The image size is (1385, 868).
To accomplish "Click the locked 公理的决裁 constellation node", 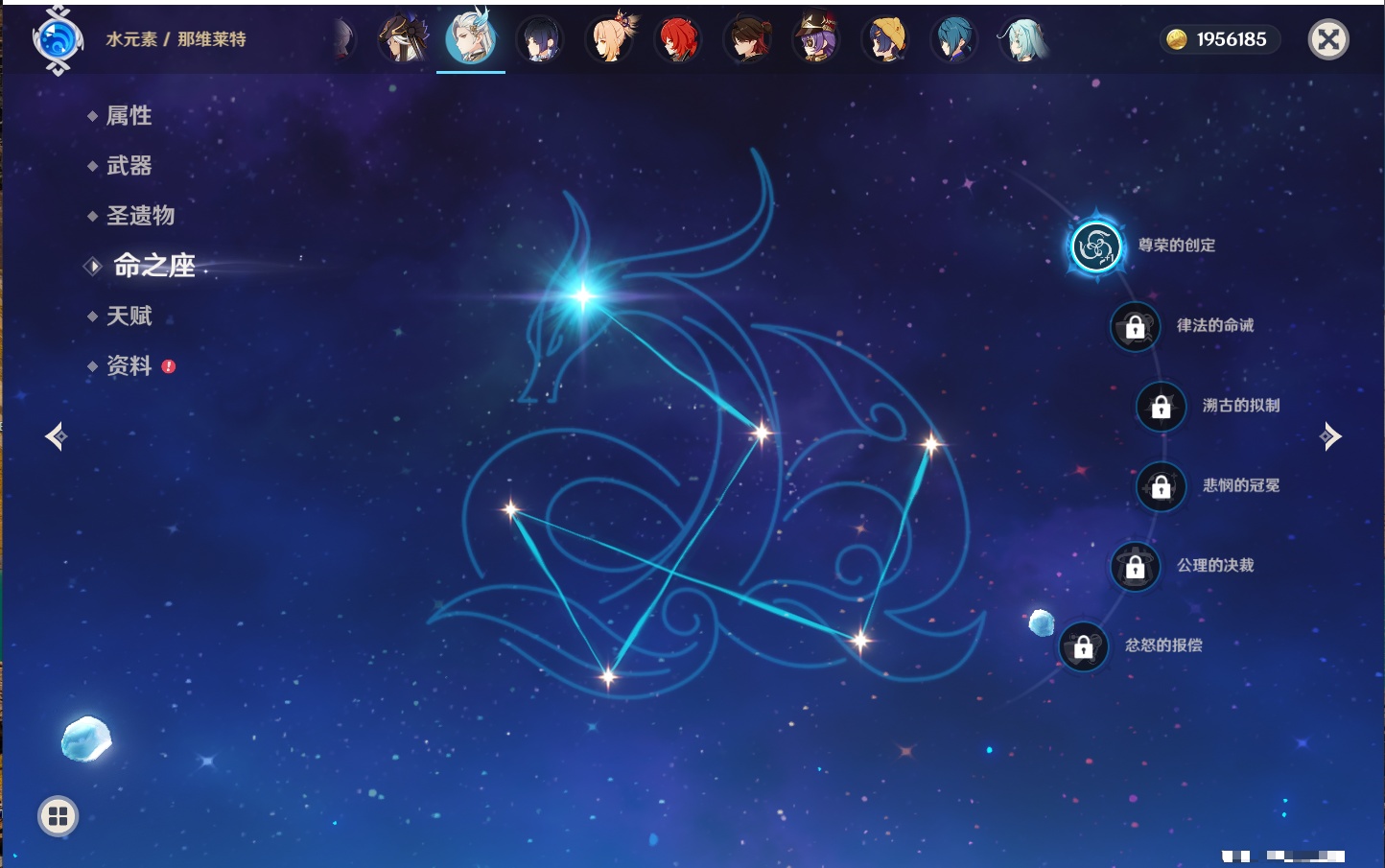I will pyautogui.click(x=1135, y=567).
